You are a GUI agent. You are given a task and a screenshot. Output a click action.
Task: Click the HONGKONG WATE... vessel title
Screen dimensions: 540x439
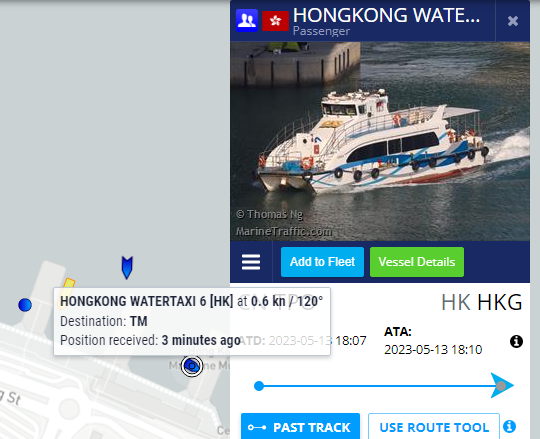pyautogui.click(x=386, y=15)
